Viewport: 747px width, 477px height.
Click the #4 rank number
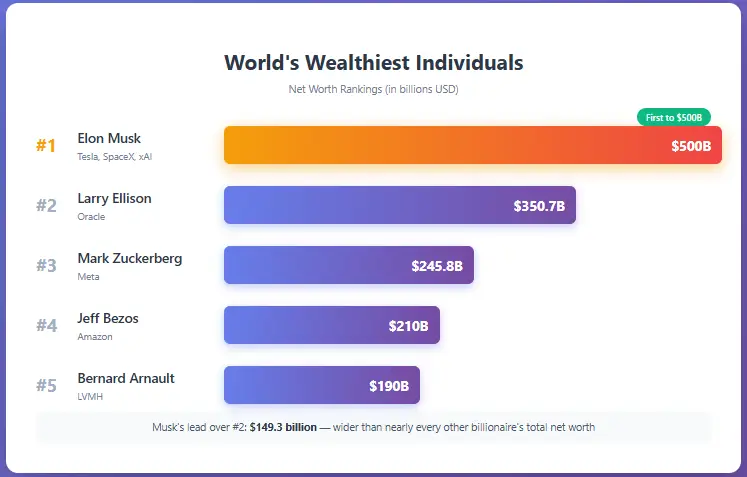46,326
